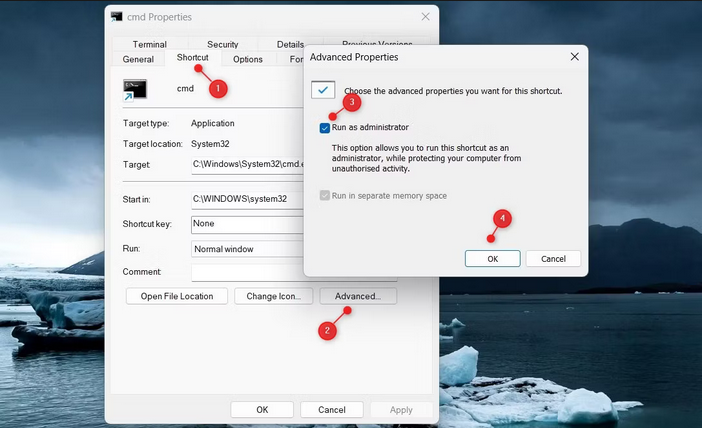
Task: Open Advanced shortcut settings
Action: [x=358, y=296]
